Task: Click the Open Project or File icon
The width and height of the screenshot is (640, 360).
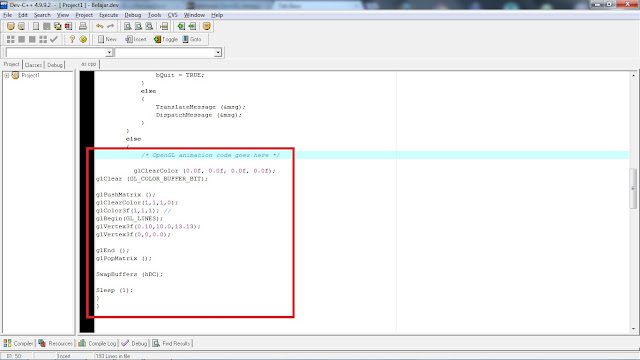Action: 21,26
